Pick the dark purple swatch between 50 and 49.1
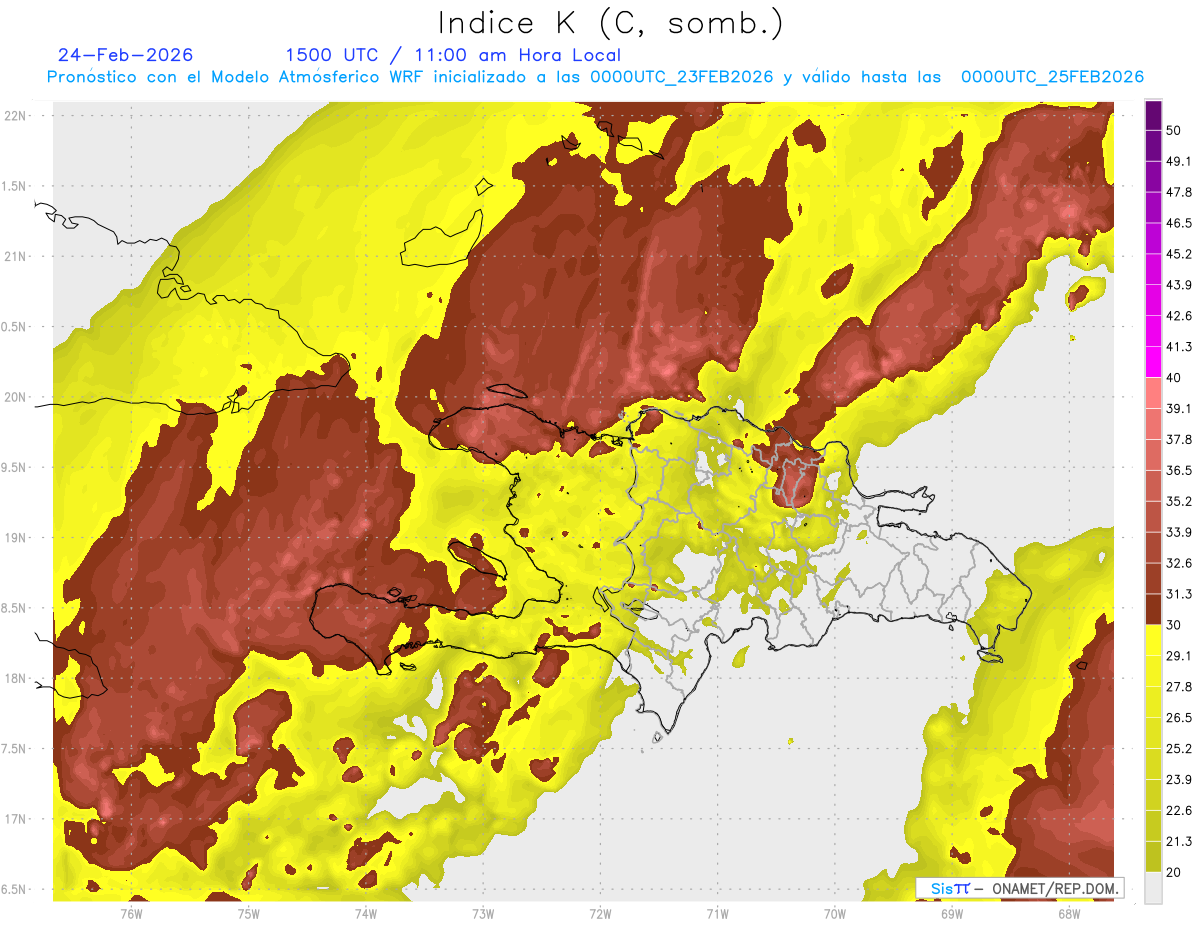The height and width of the screenshot is (927, 1200). 1153,146
